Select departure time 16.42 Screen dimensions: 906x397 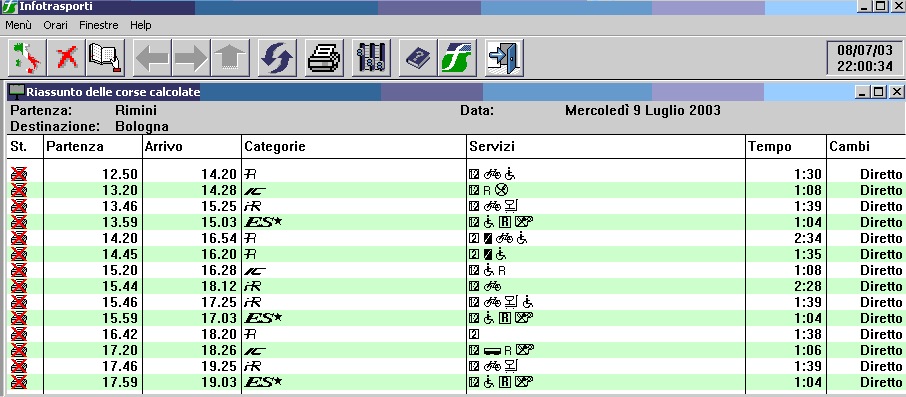point(121,334)
